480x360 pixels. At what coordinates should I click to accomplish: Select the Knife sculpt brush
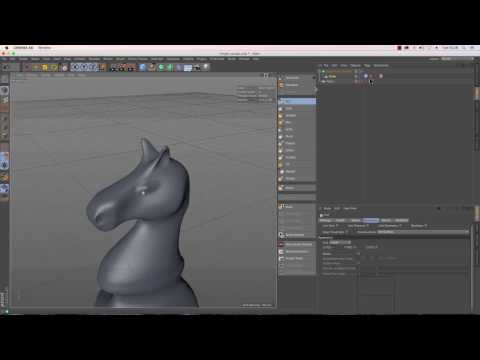297,129
